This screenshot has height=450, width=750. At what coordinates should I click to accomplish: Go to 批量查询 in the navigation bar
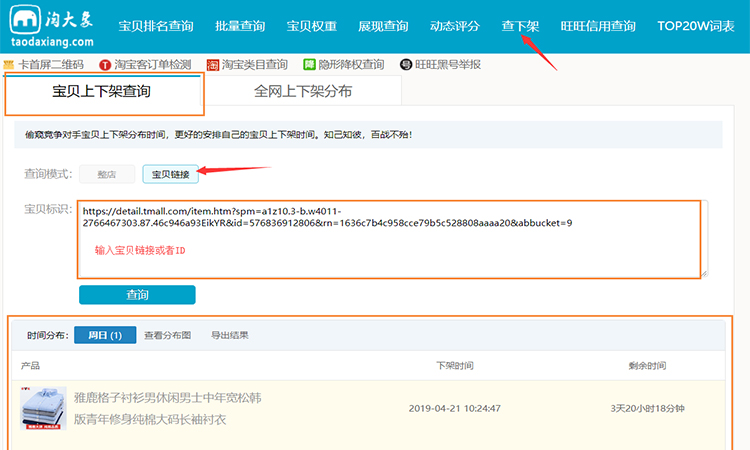[239, 26]
